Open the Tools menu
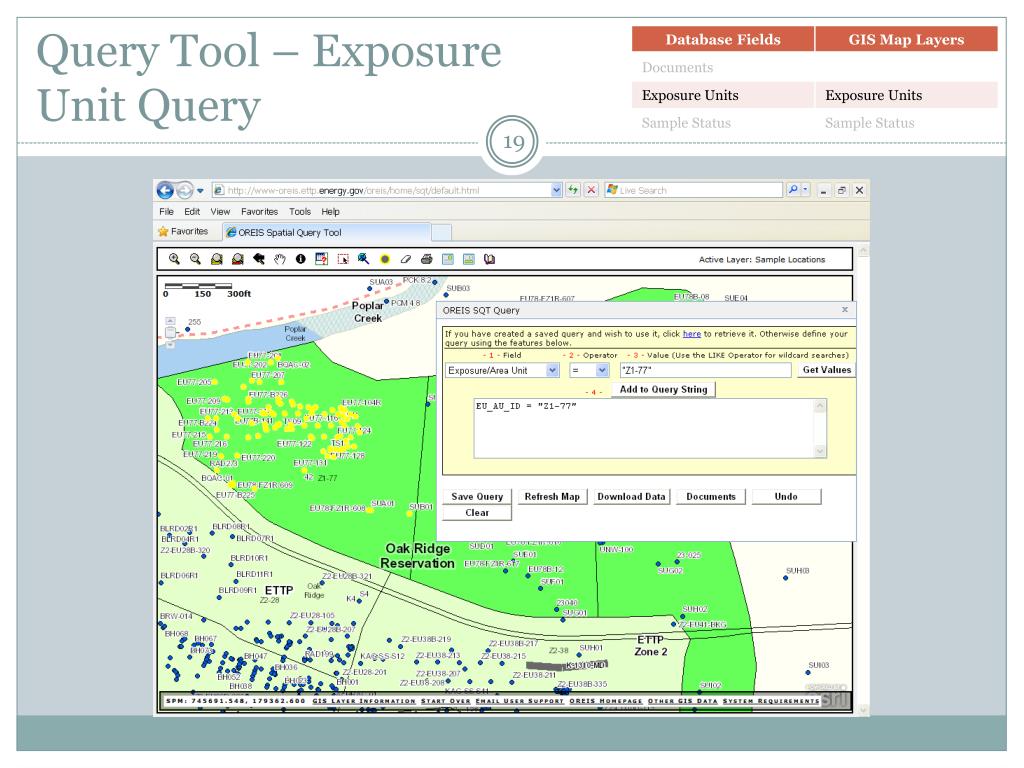This screenshot has width=1024, height=768. click(300, 212)
